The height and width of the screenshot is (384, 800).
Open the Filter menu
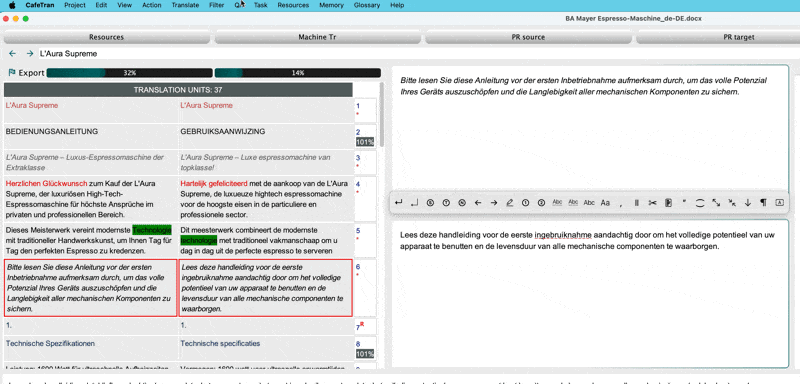[216, 5]
